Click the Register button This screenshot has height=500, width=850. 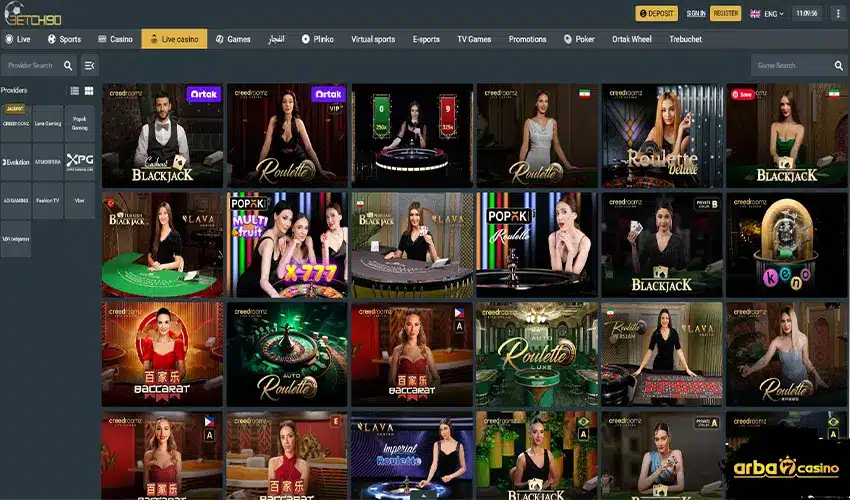coord(726,14)
